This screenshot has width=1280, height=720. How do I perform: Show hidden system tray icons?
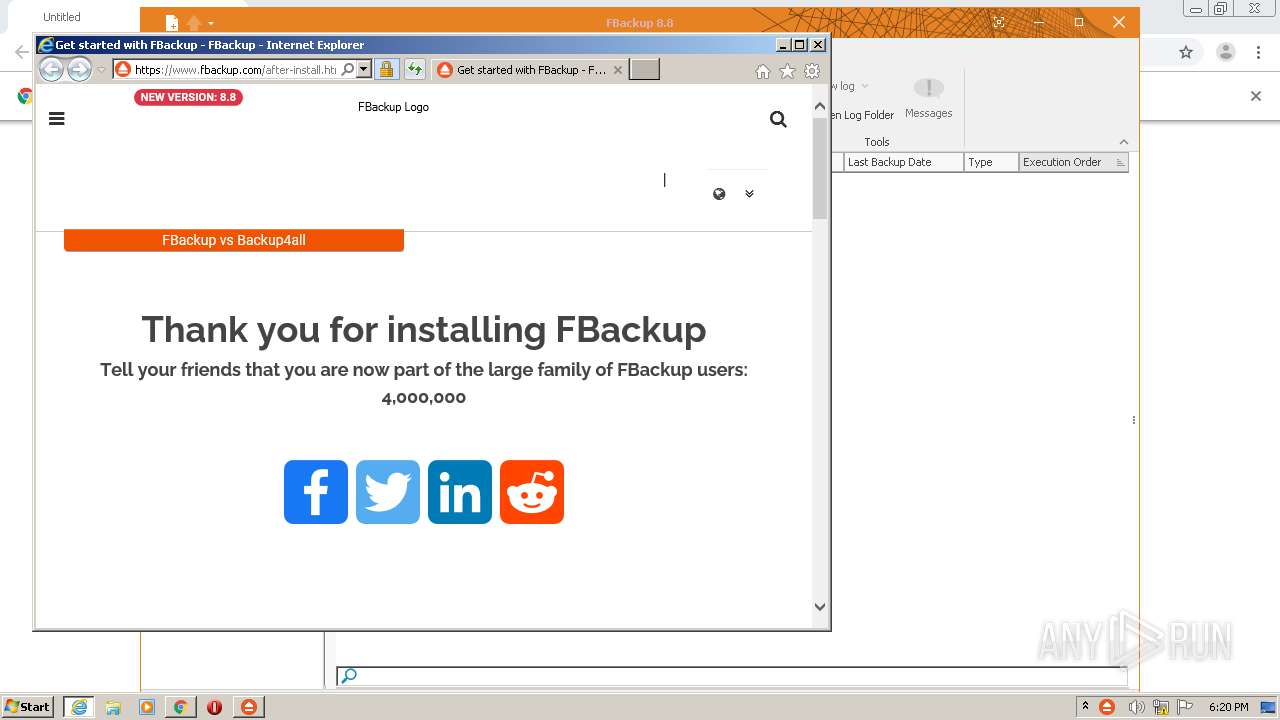(x=1085, y=707)
